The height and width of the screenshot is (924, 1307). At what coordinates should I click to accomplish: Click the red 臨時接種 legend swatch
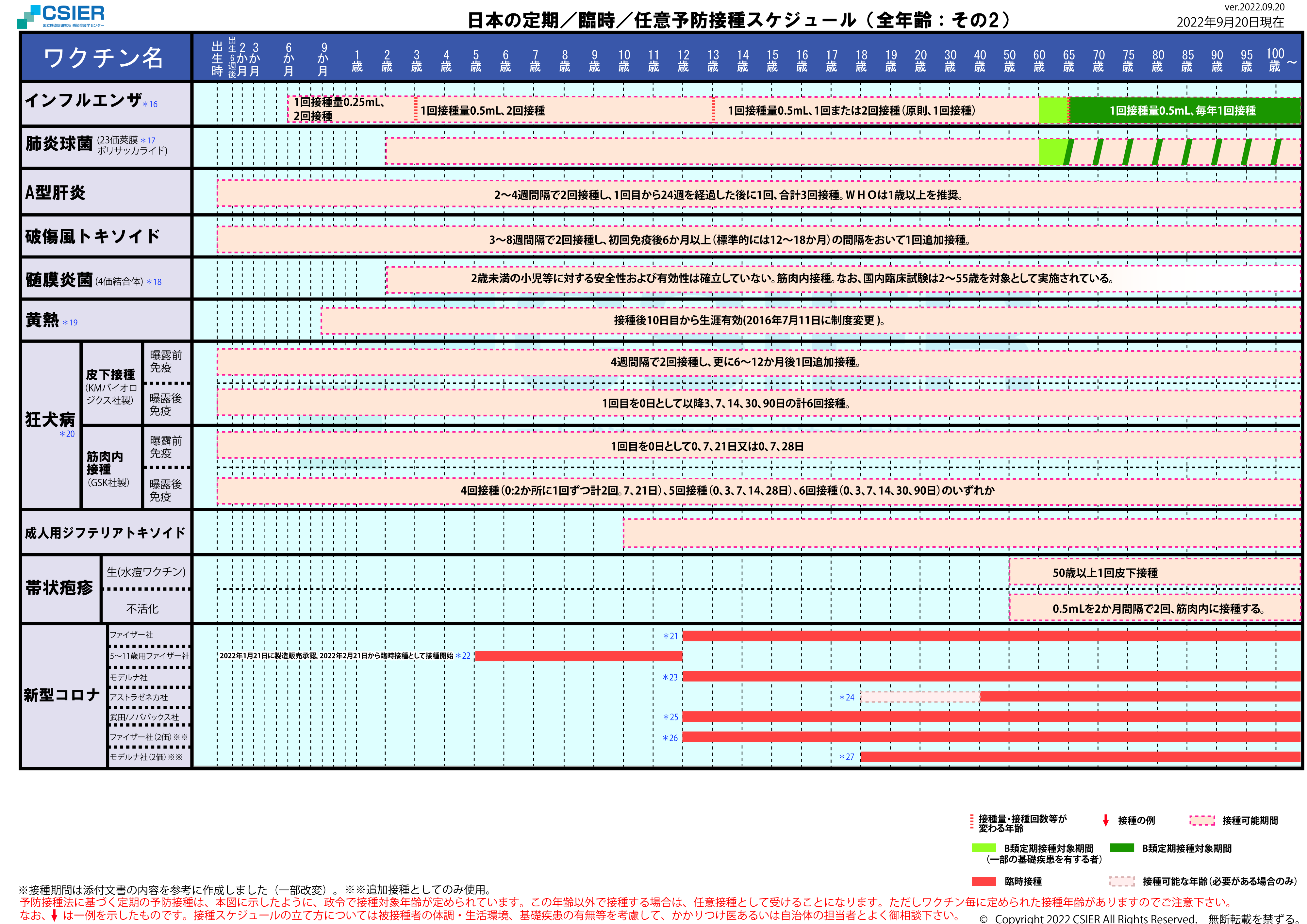984,881
